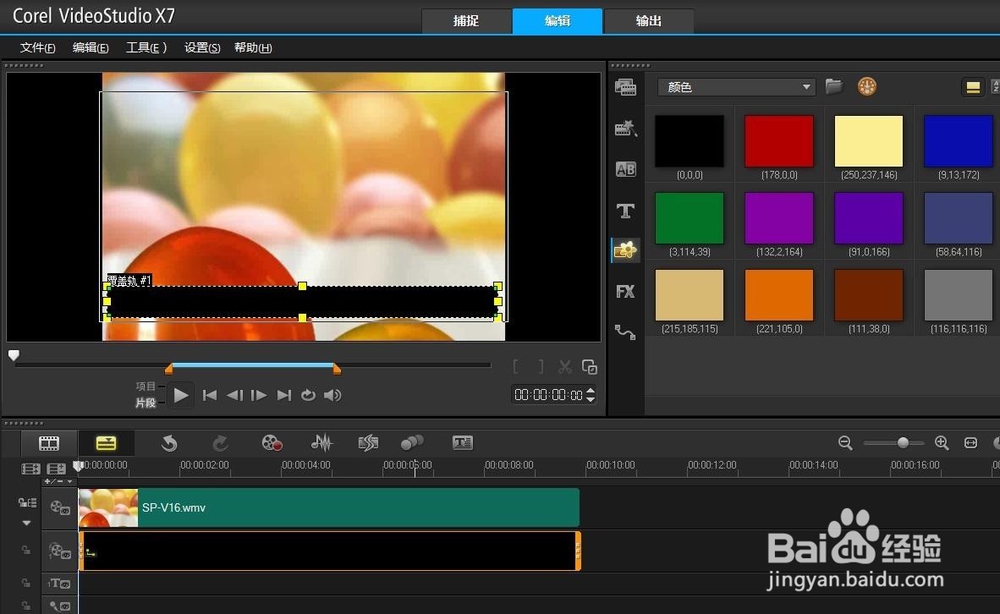This screenshot has width=1000, height=614.
Task: Play the preview
Action: (181, 395)
